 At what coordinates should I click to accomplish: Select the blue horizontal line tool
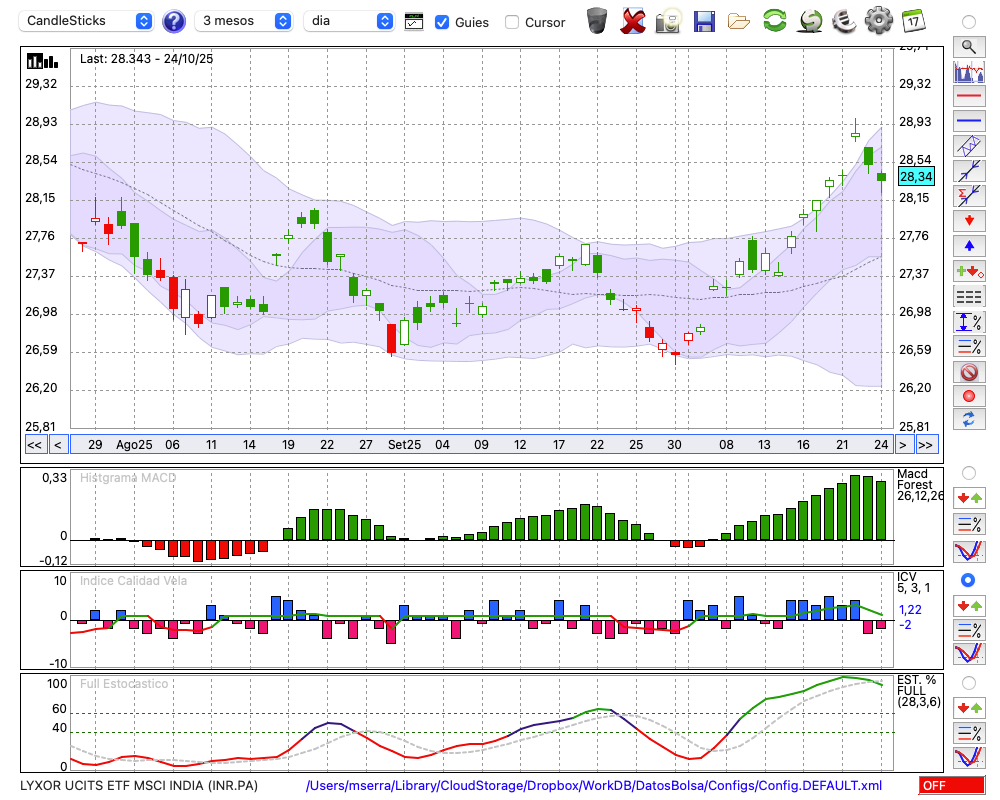[x=968, y=121]
